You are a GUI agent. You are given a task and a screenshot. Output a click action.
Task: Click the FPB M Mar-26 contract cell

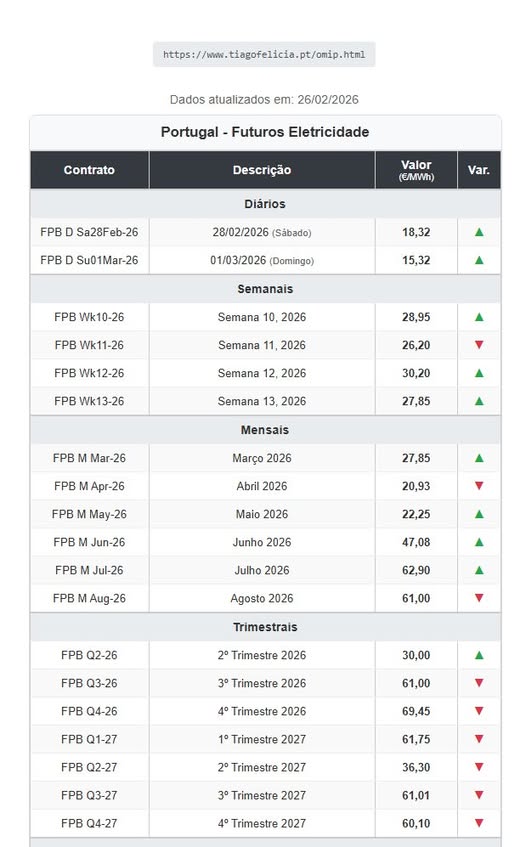[89, 458]
